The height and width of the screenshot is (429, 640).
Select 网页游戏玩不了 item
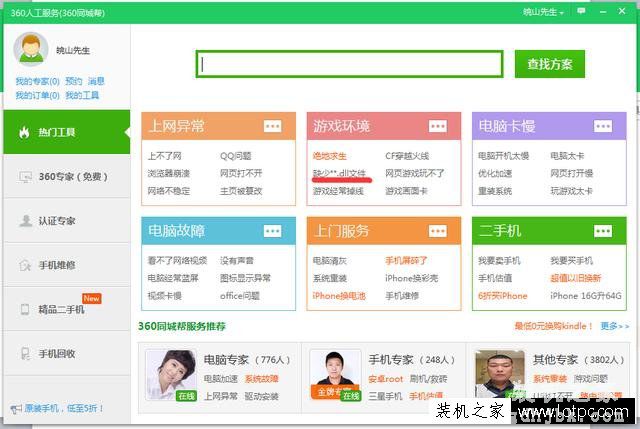[415, 173]
